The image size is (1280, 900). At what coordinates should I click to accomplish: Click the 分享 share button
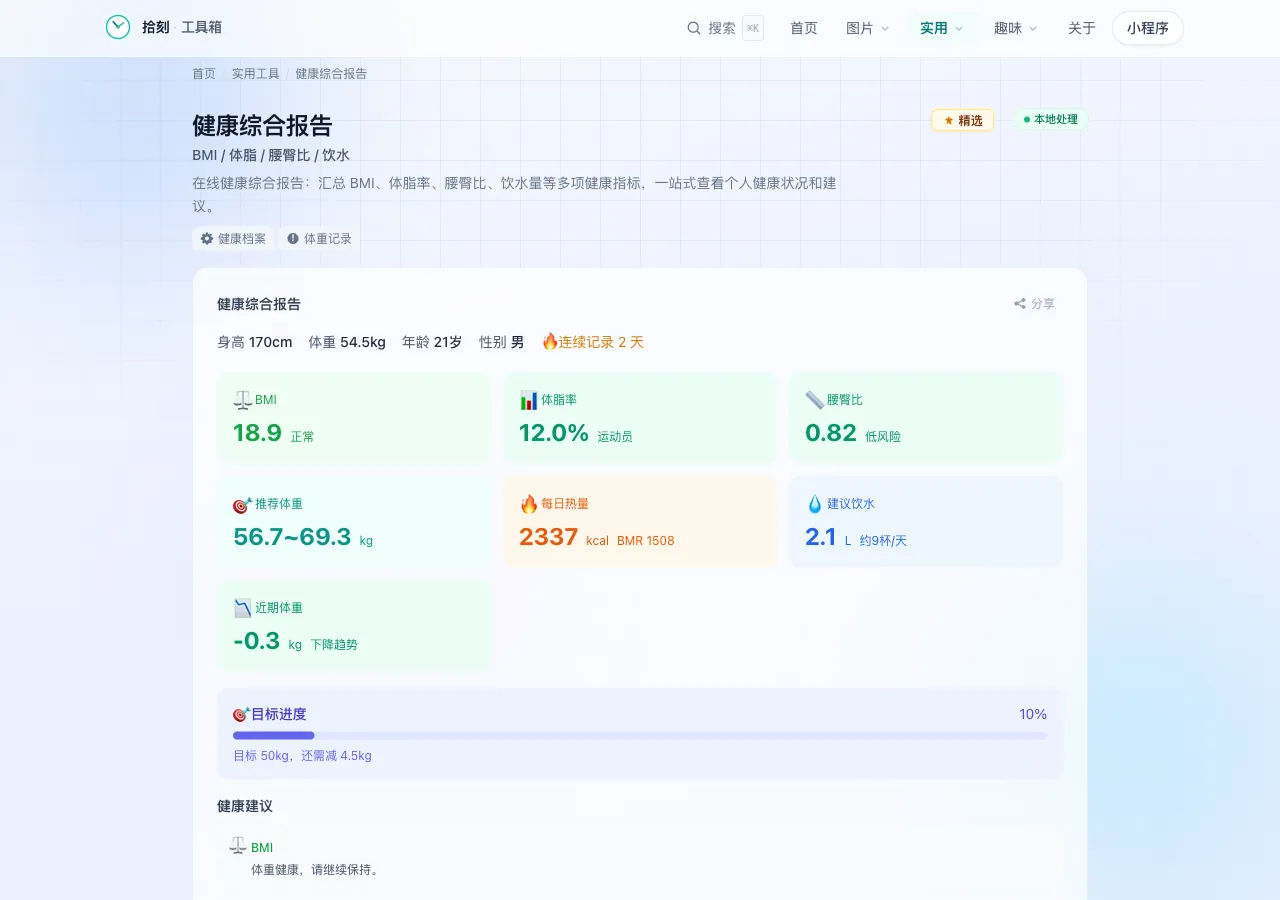click(x=1034, y=304)
